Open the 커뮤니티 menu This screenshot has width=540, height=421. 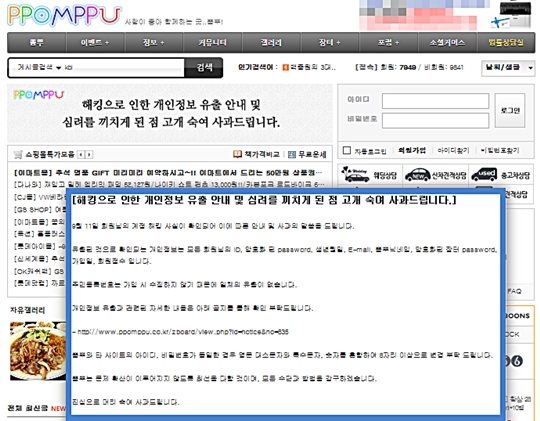pos(212,42)
